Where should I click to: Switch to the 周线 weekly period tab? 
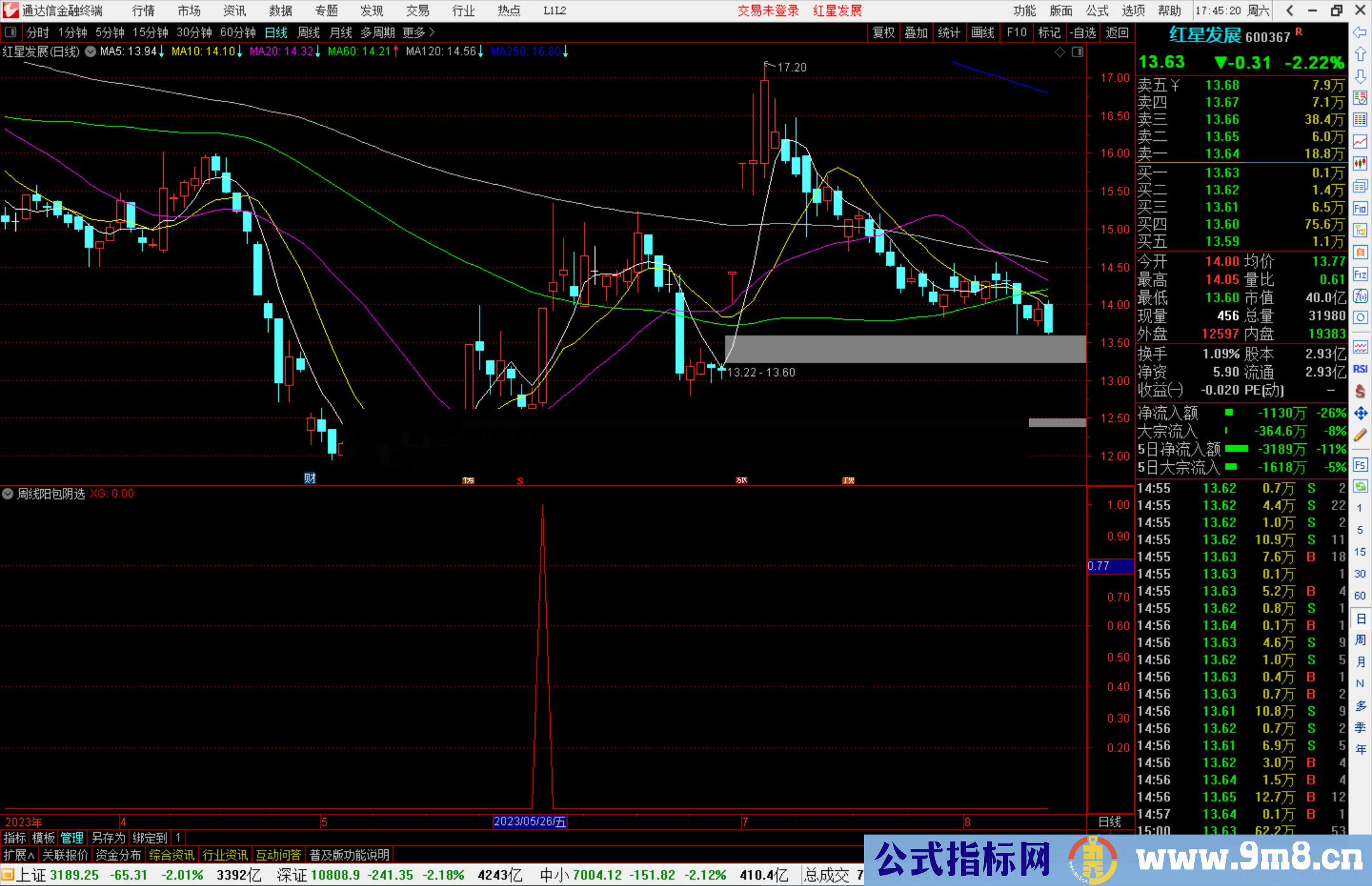tap(309, 32)
